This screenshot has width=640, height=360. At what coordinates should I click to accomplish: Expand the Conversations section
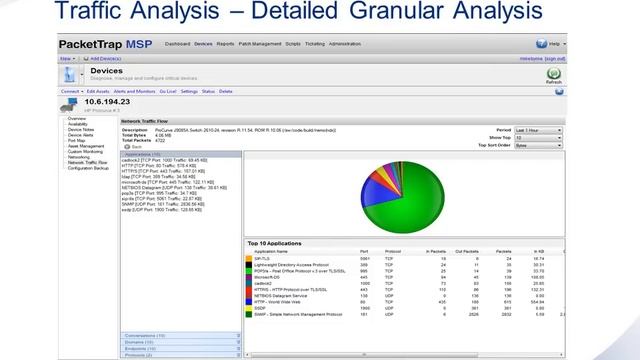coord(181,336)
